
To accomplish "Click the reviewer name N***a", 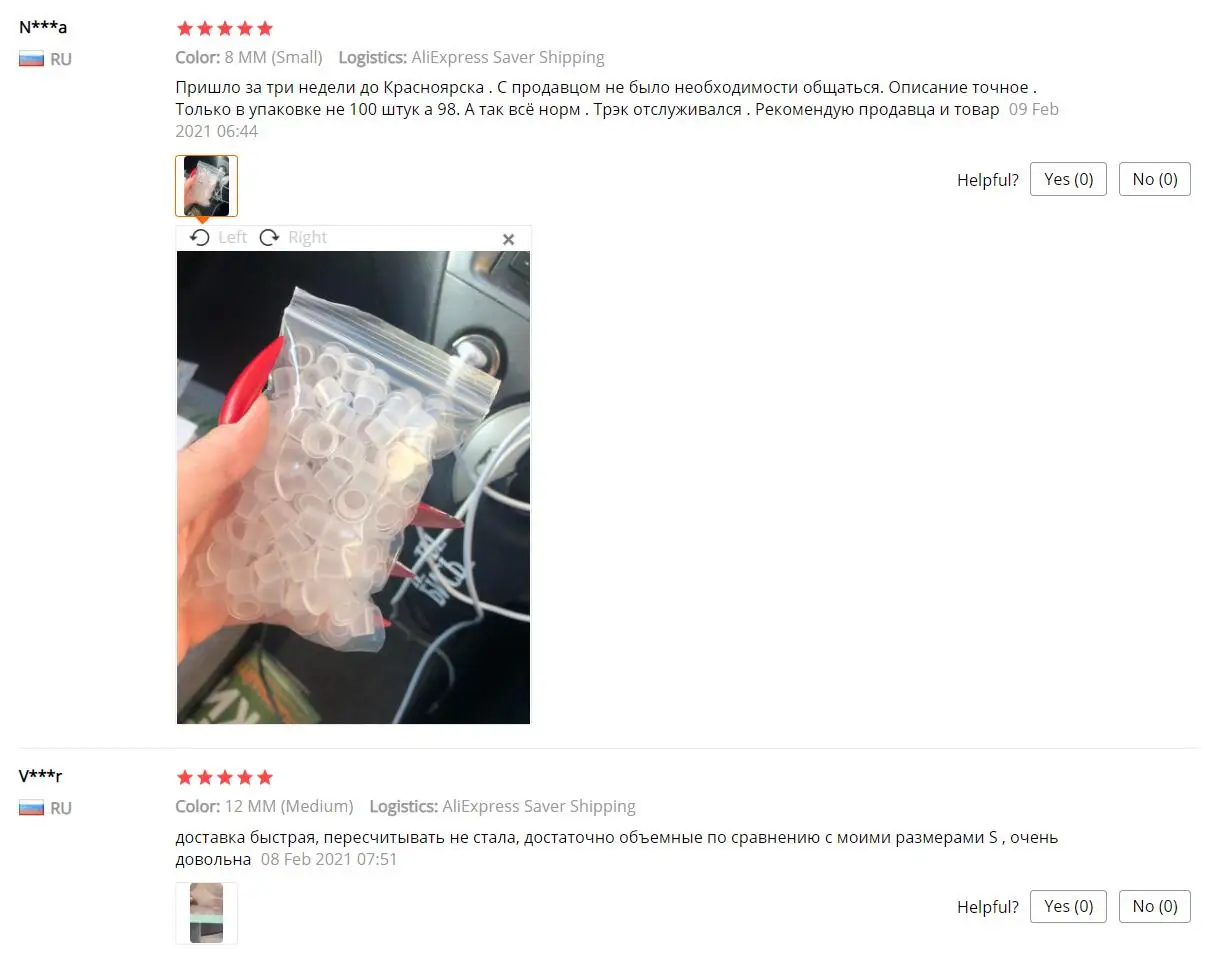I will tap(43, 26).
